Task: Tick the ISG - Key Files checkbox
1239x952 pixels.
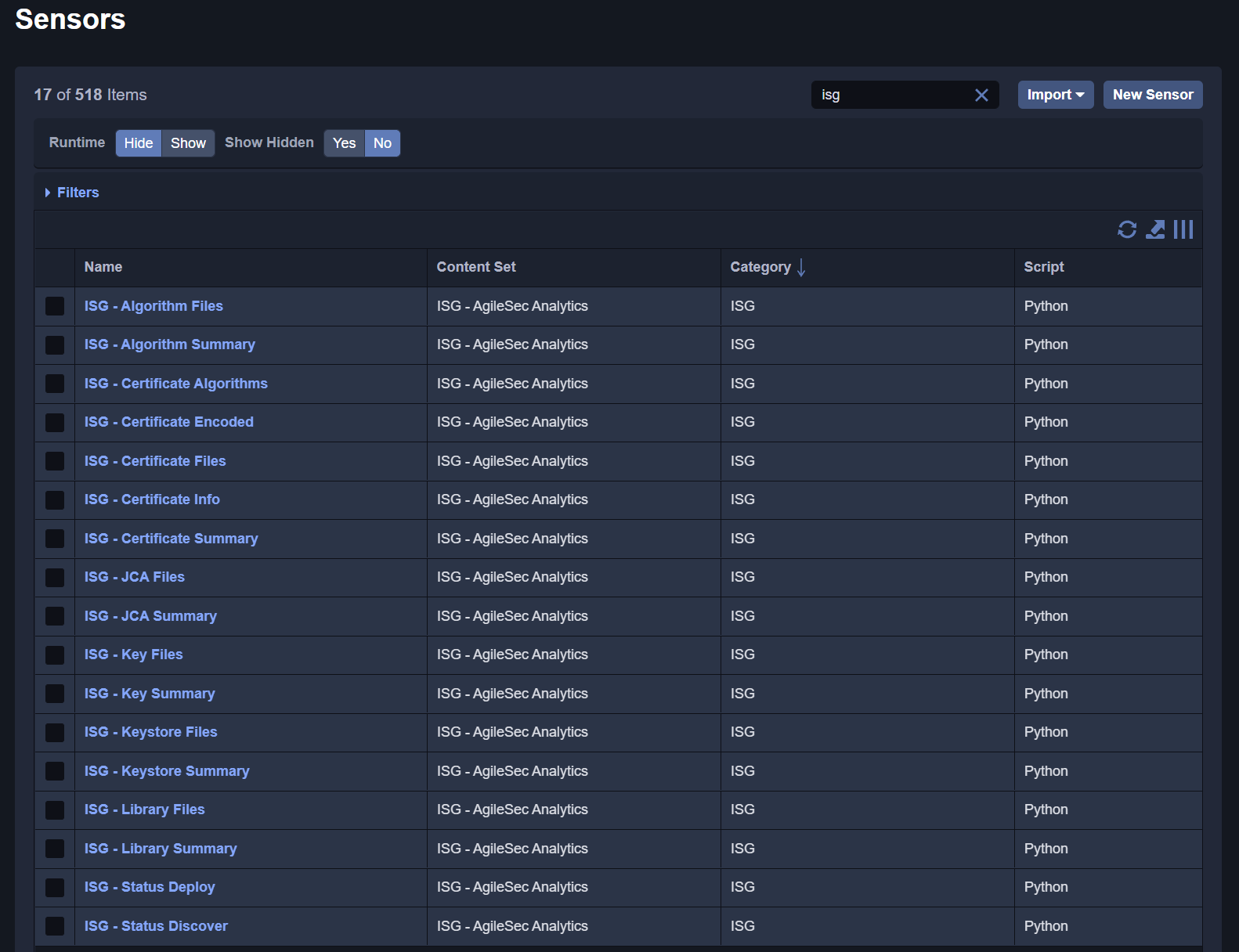Action: coord(55,655)
